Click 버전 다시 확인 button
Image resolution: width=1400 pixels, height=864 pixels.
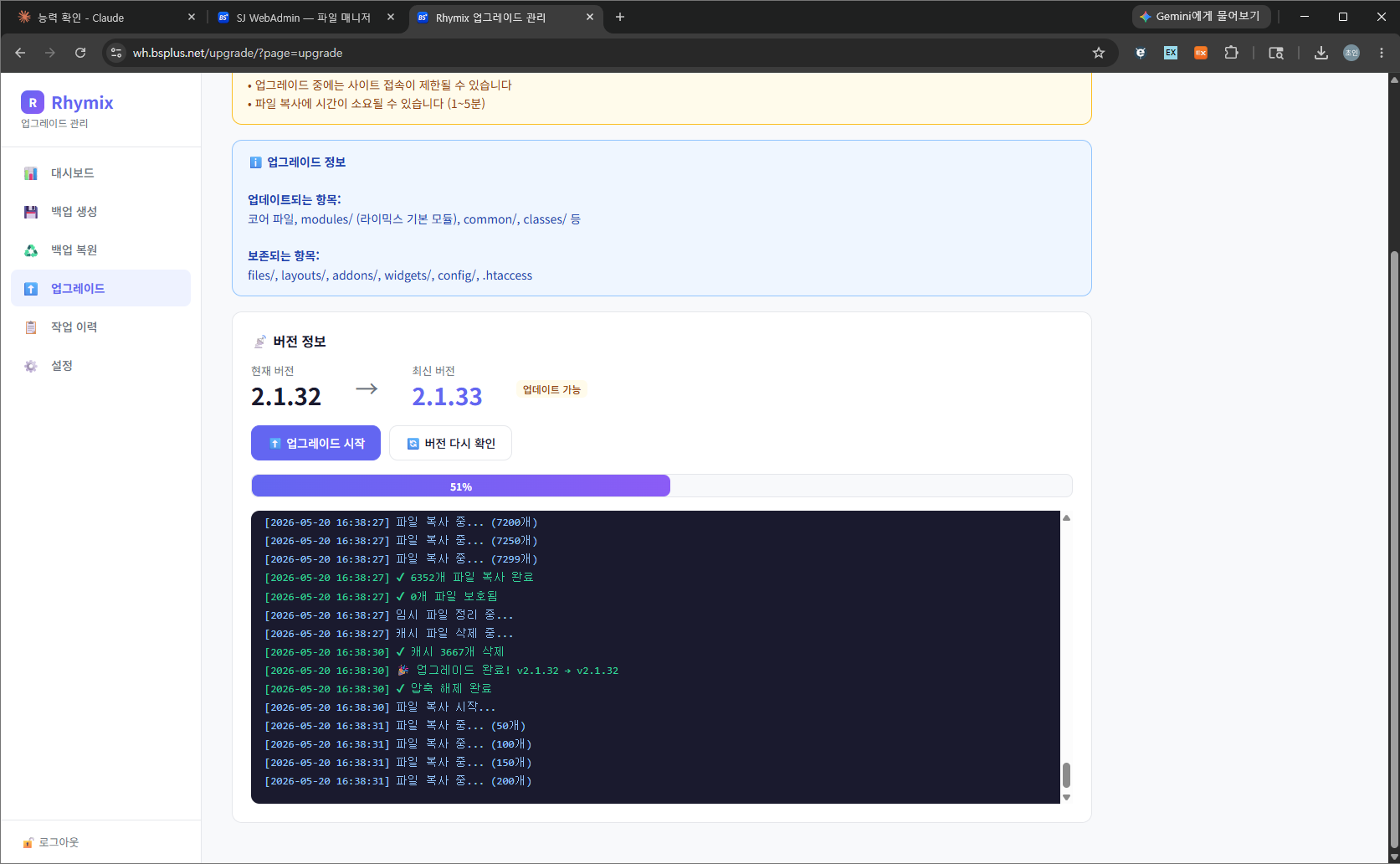(450, 443)
